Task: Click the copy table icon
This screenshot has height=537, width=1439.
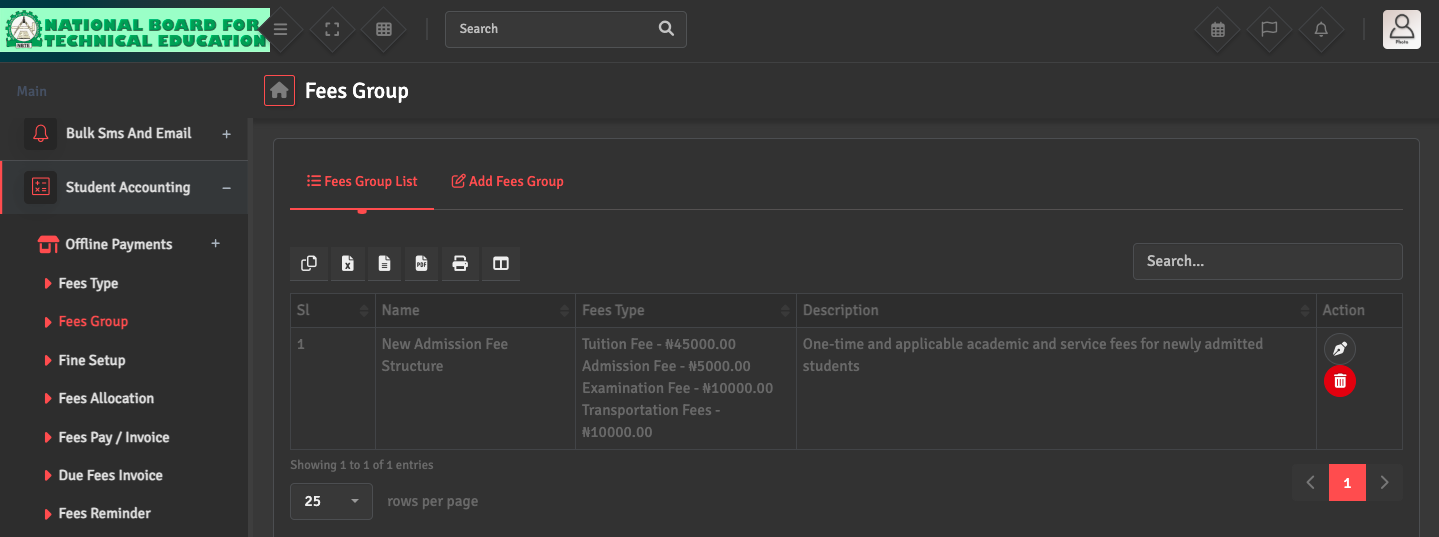Action: (309, 263)
